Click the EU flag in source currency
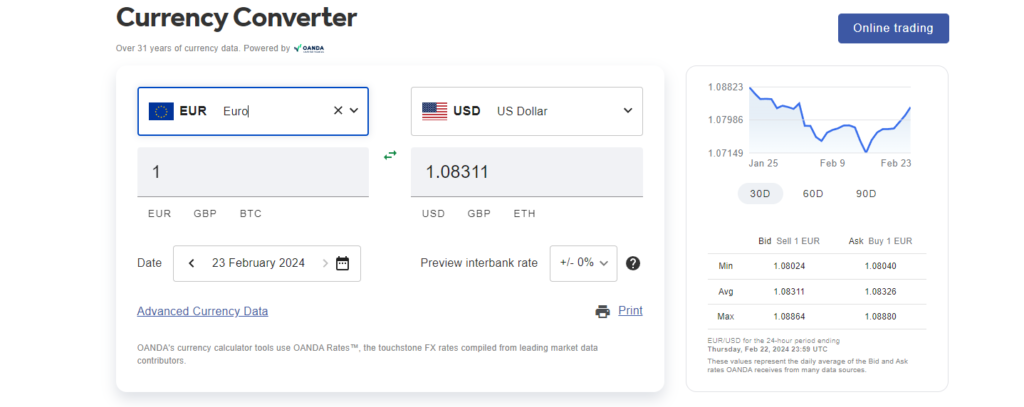 161,111
